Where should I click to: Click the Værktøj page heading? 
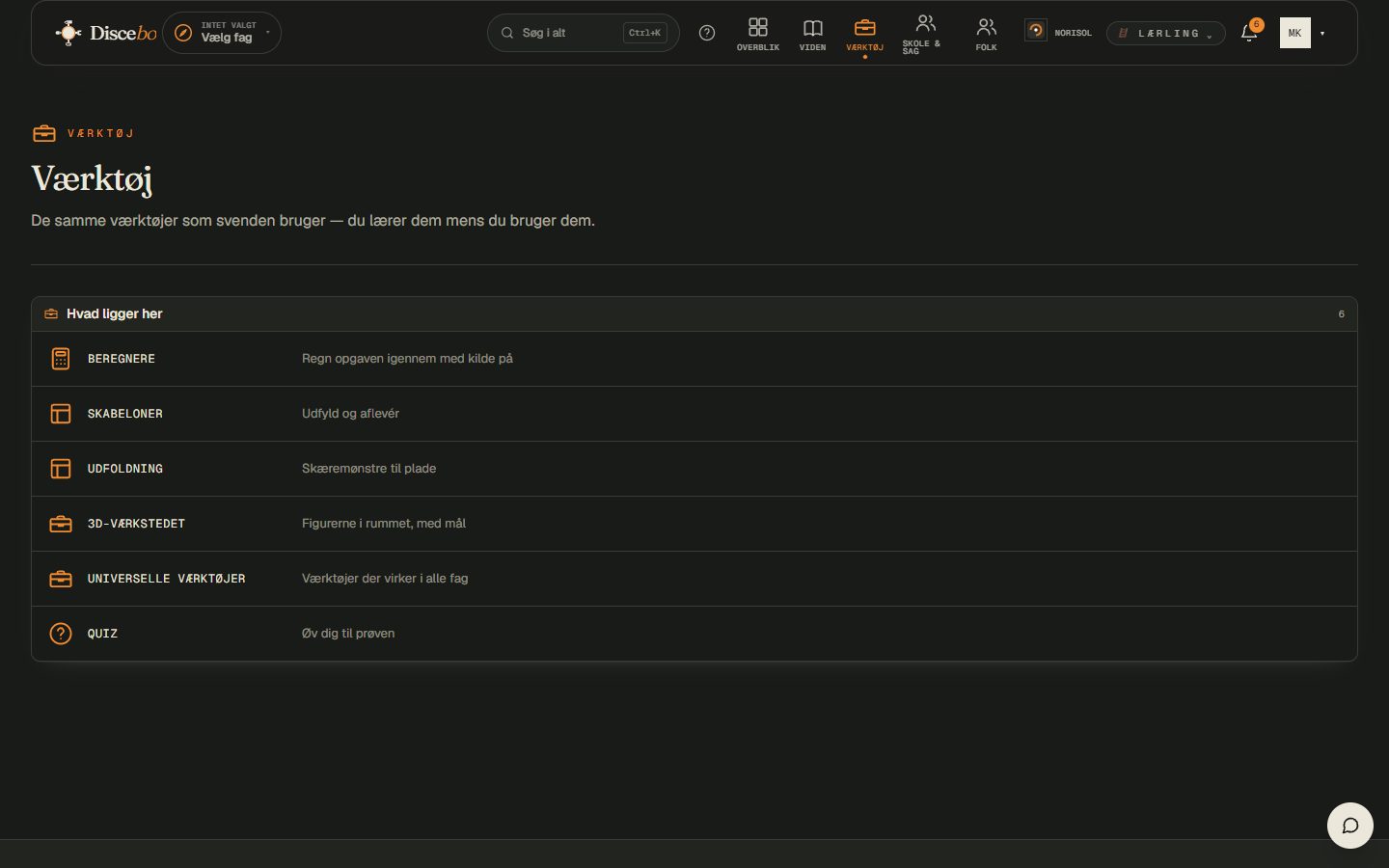coord(93,178)
